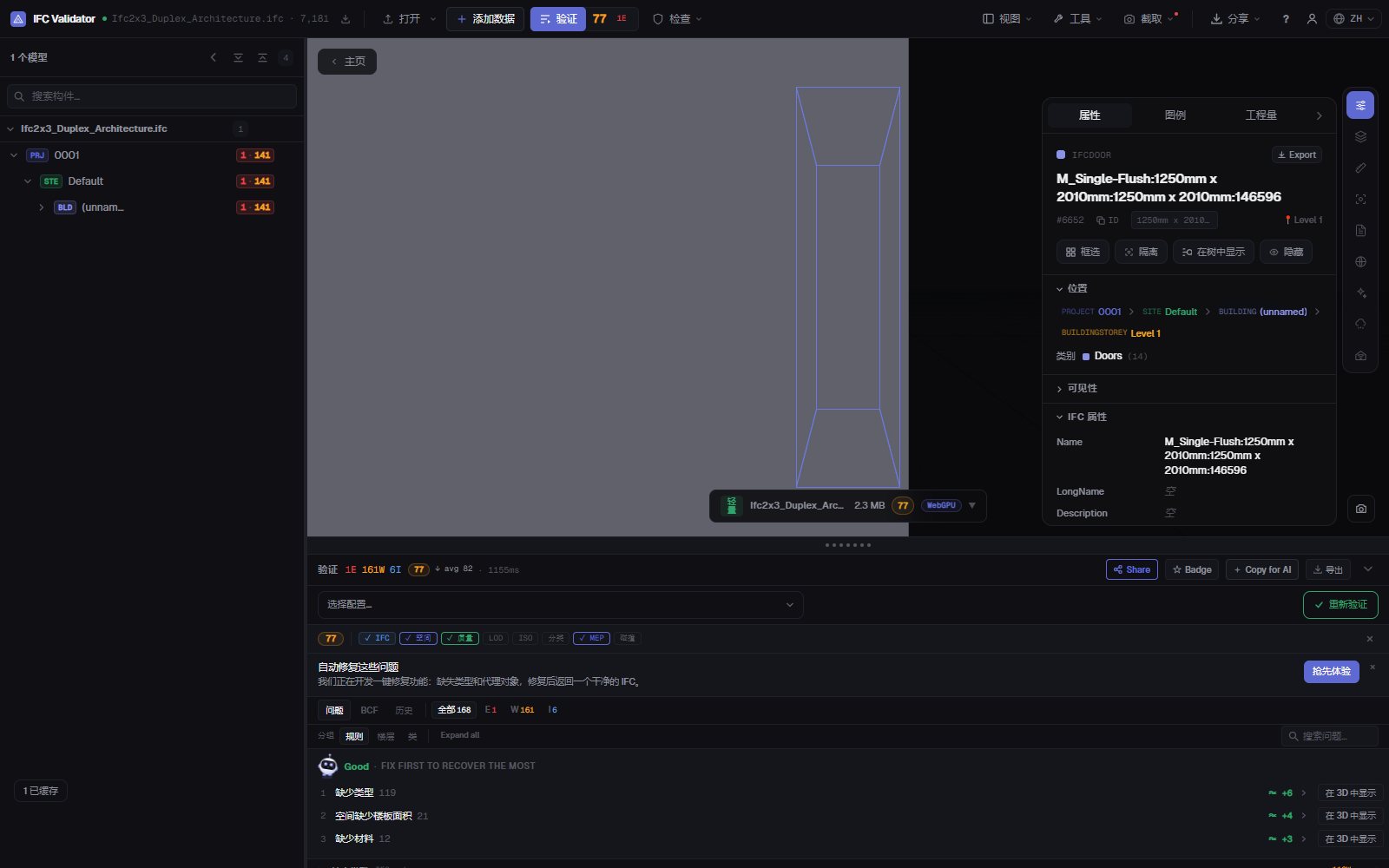Screen dimensions: 1389x868
Task: Toggle the MEP validation category chip
Action: click(x=591, y=638)
